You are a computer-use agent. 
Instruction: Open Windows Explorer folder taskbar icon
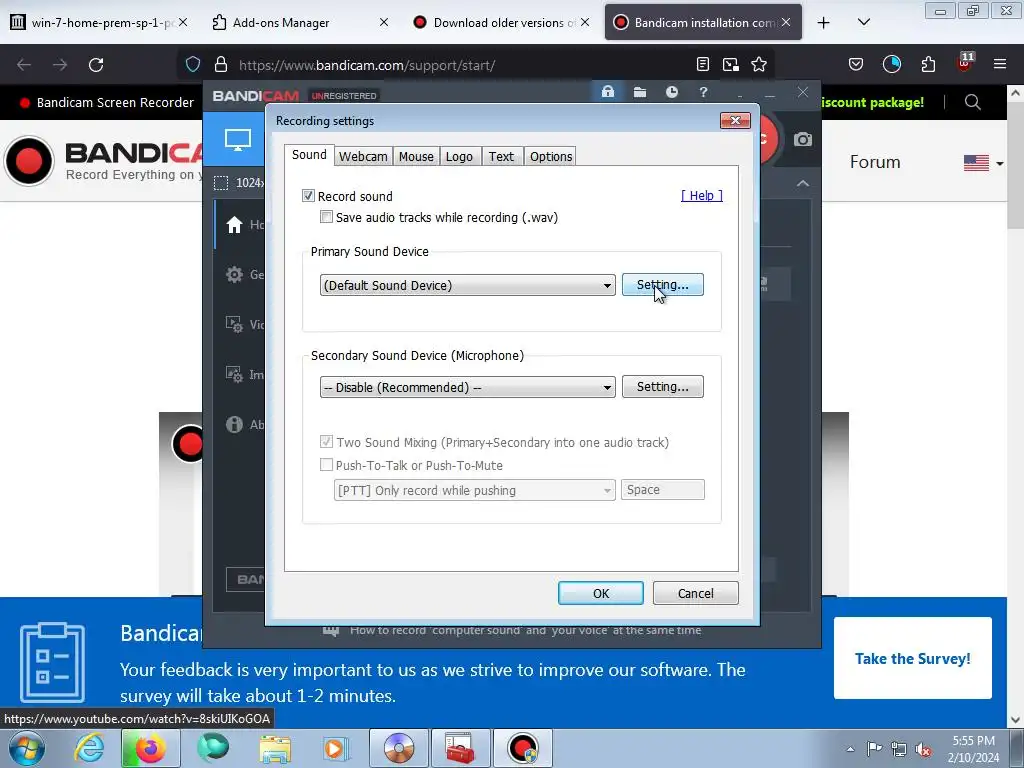pyautogui.click(x=275, y=748)
